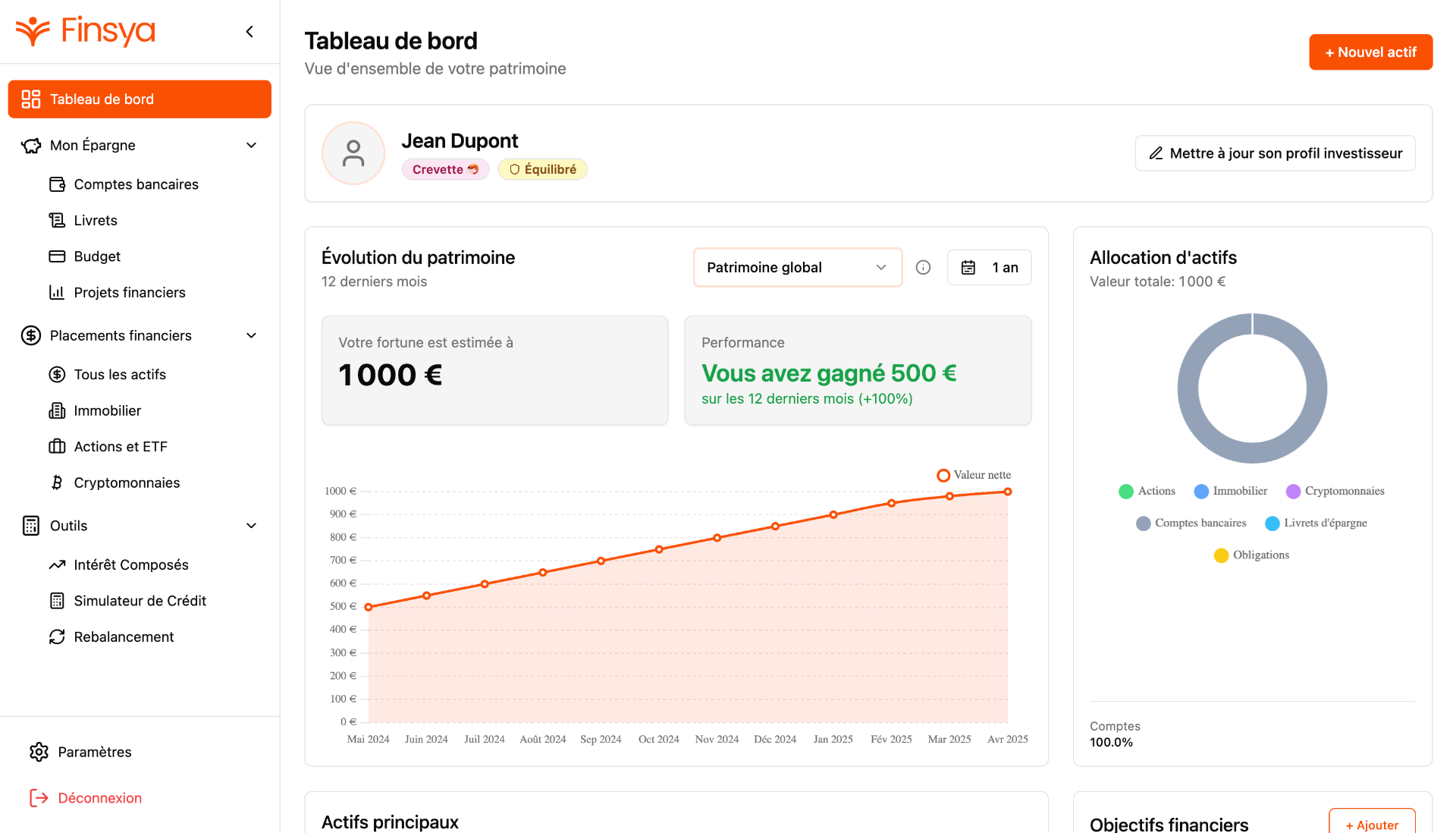
Task: Click the Comptes bancaires wallet icon
Action: point(57,184)
